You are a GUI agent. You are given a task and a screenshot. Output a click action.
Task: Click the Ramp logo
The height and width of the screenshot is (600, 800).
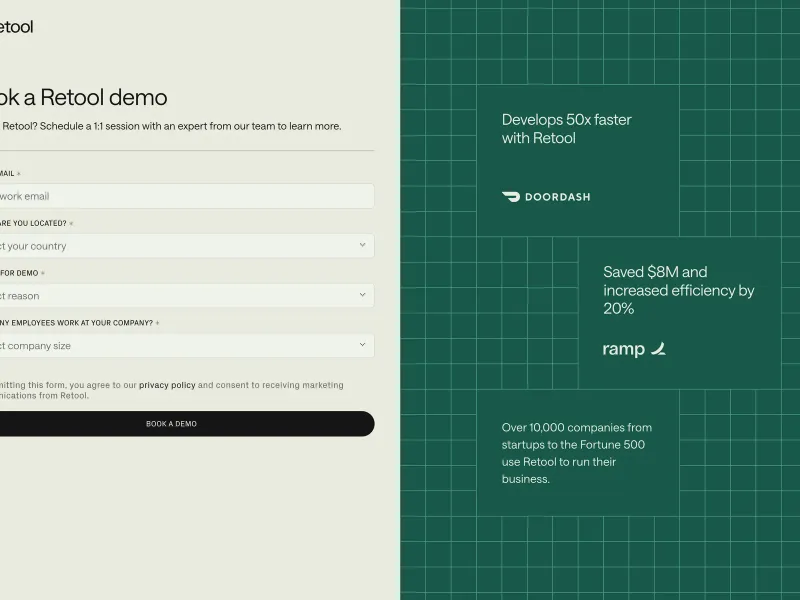click(x=634, y=349)
